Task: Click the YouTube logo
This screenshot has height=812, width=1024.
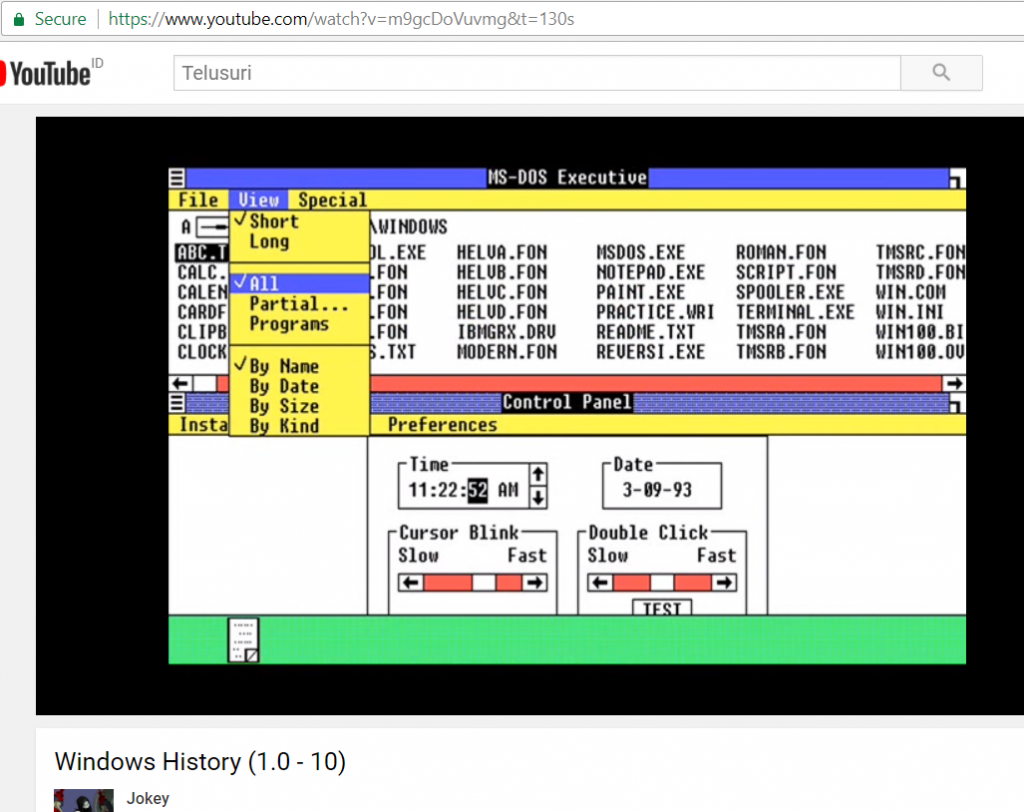Action: tap(48, 72)
